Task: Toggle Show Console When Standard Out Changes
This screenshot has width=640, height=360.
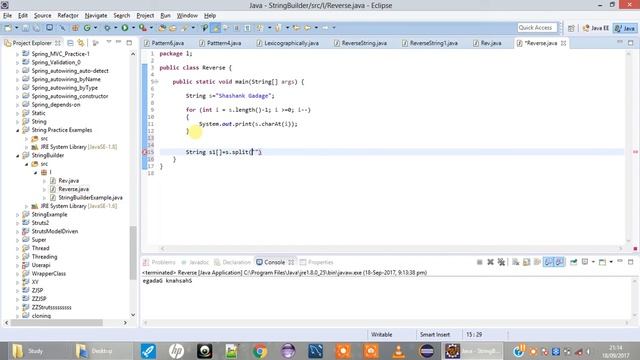Action: (548, 262)
